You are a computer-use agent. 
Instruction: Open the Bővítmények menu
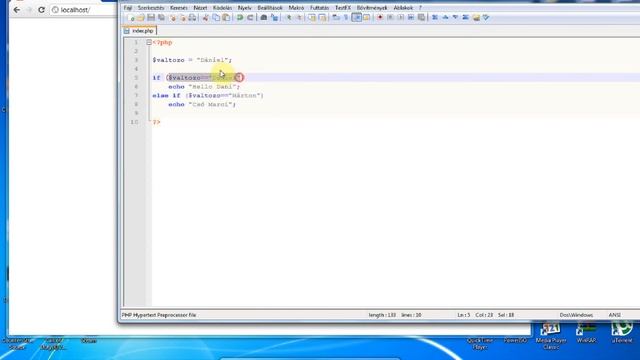coord(372,8)
